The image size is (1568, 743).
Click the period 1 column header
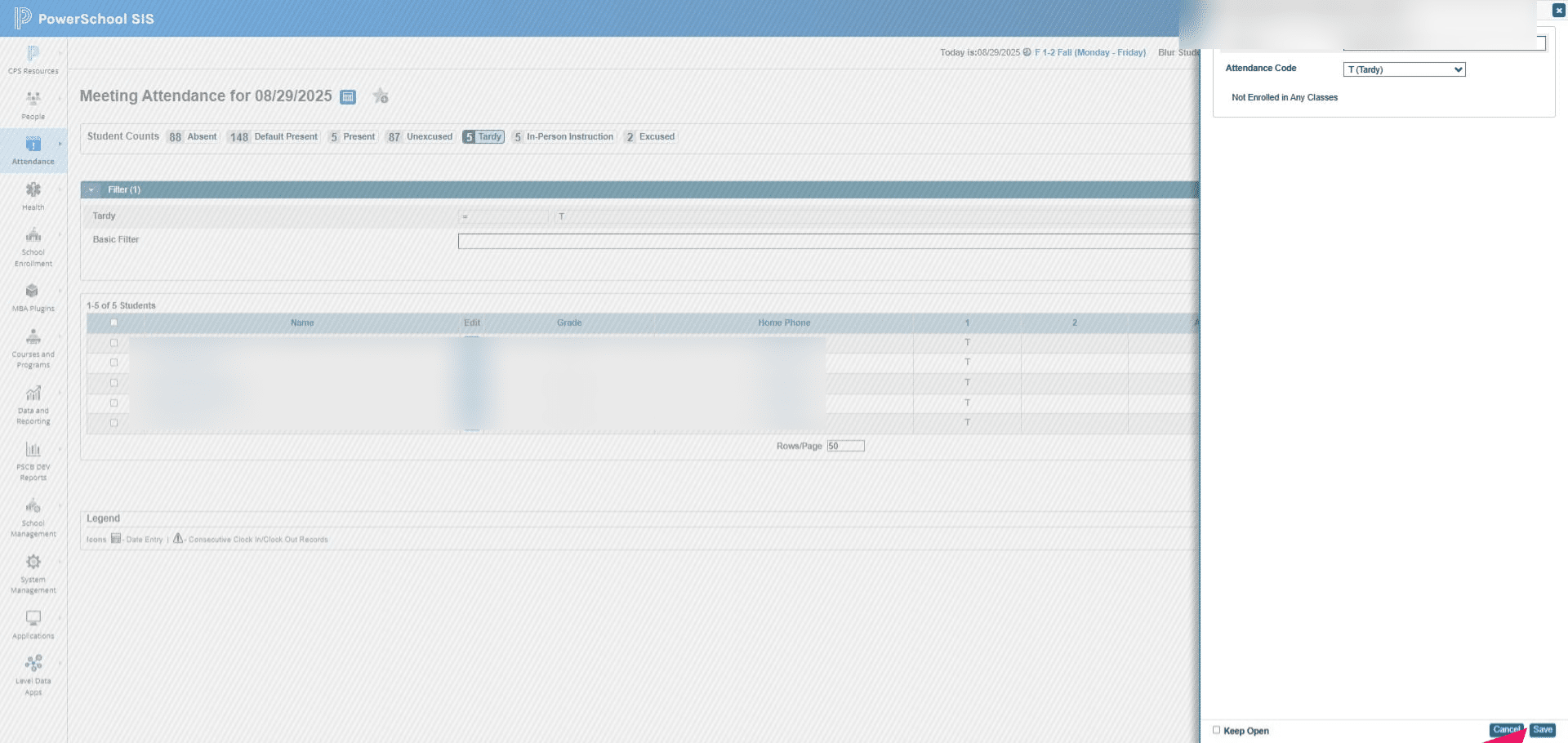click(967, 323)
